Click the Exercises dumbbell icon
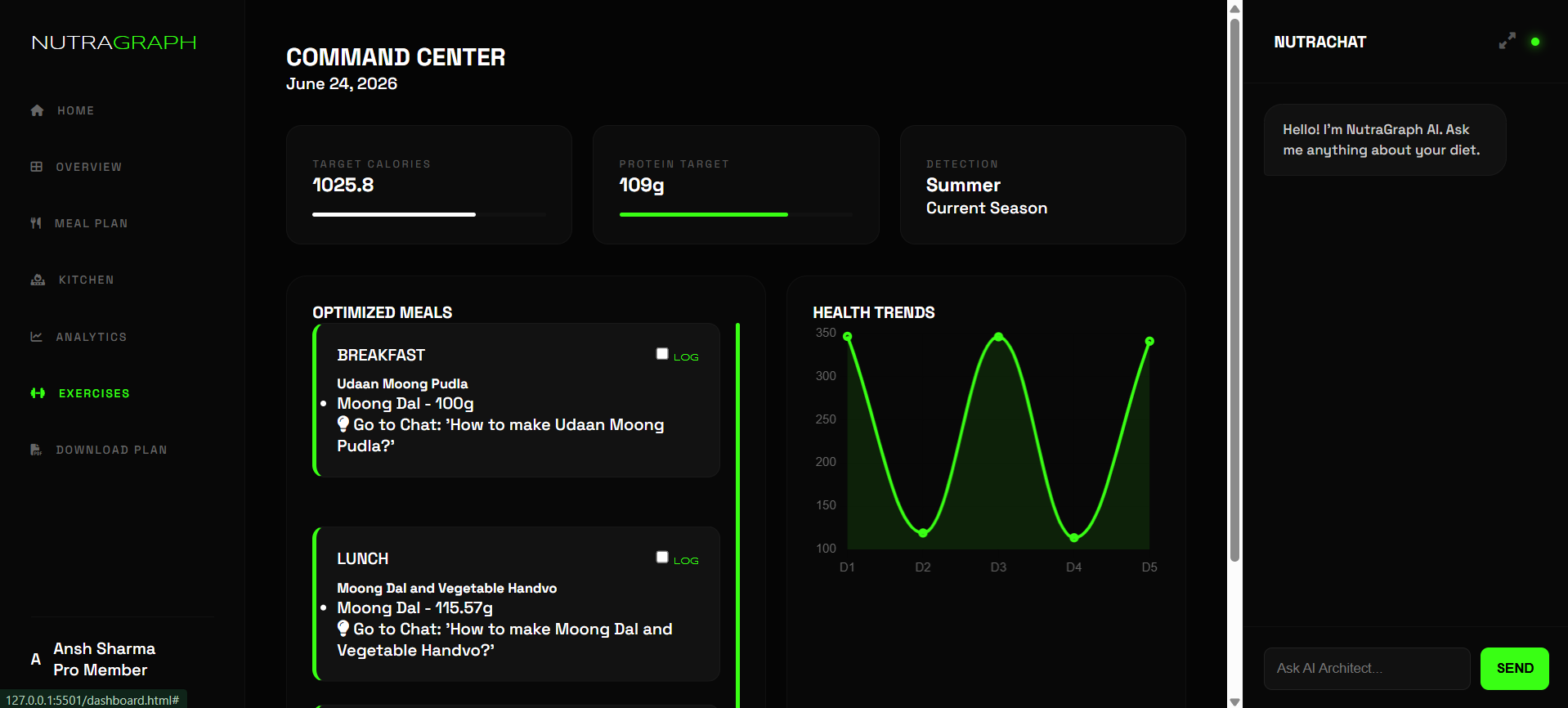1568x708 pixels. point(38,393)
